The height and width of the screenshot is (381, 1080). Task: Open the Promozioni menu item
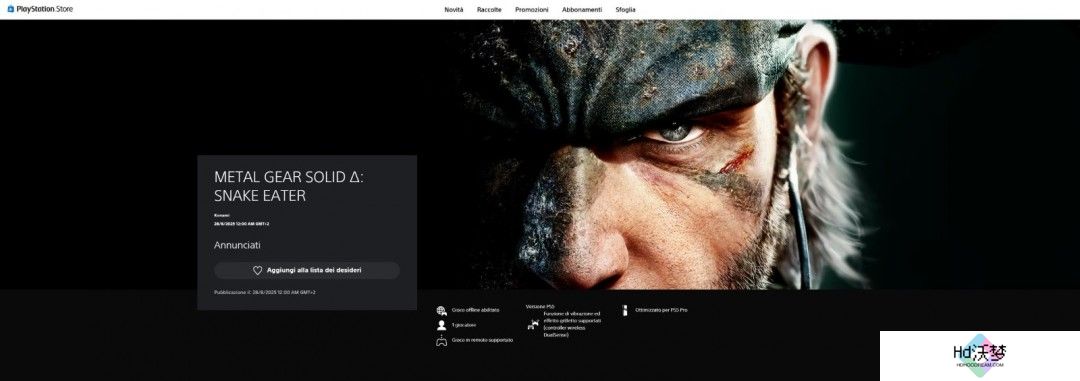point(532,10)
